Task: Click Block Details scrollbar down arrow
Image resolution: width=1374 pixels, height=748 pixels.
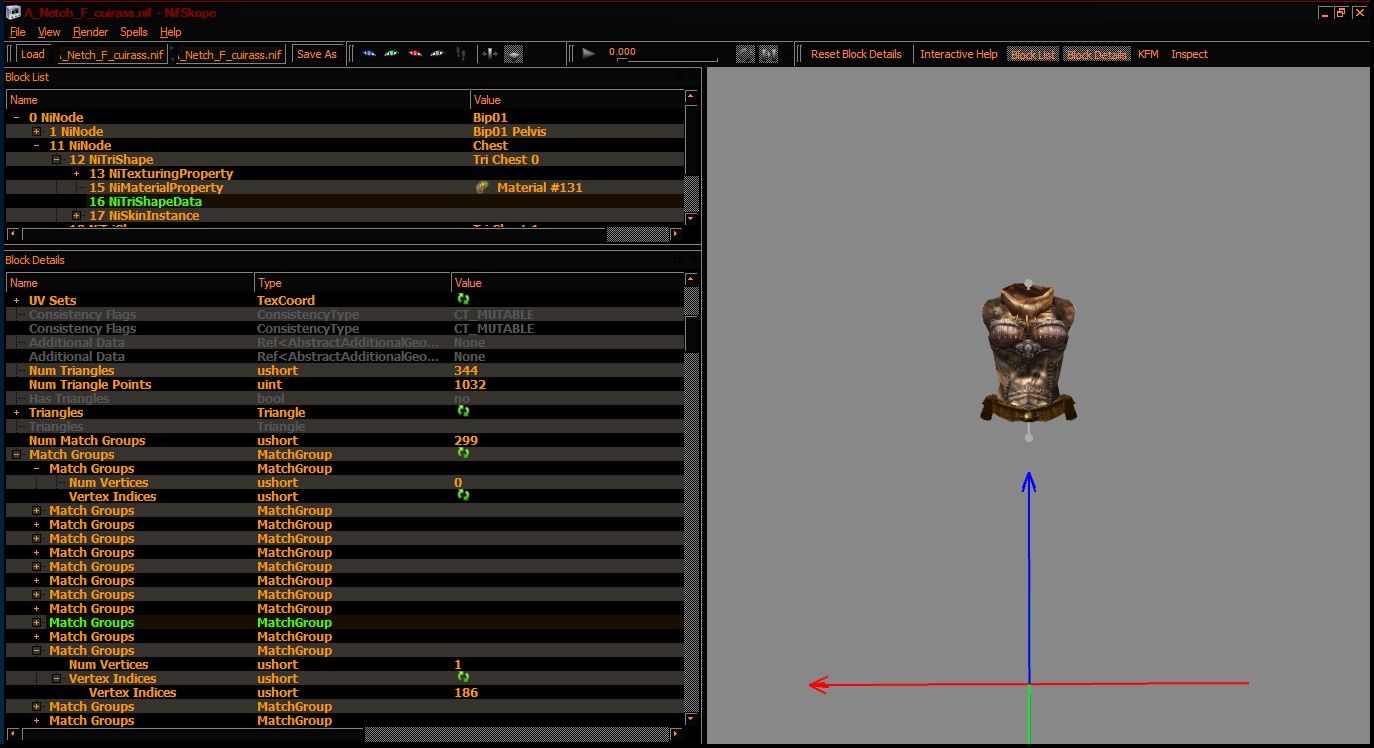Action: [691, 719]
